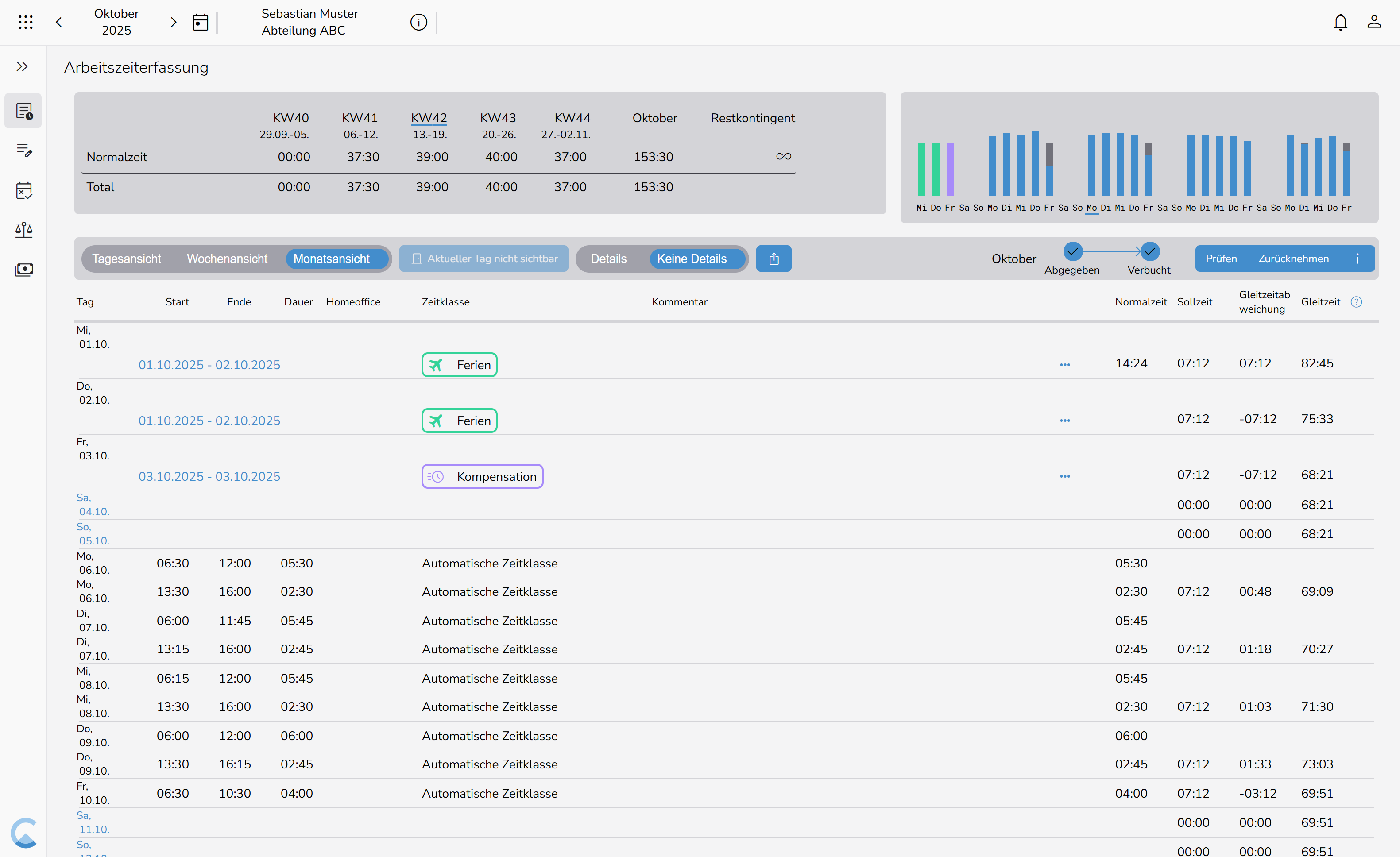Switch to Wochenansicht view
Image resolution: width=1400 pixels, height=857 pixels.
(227, 259)
